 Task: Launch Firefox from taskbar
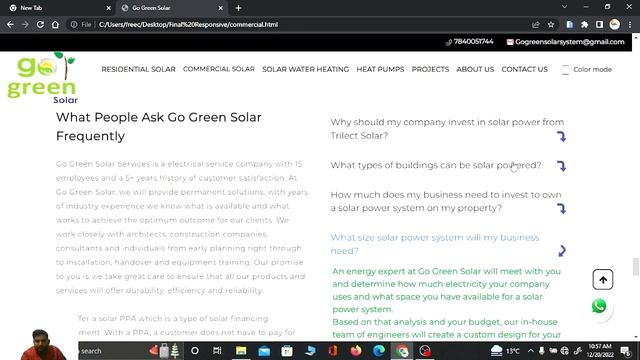pyautogui.click(x=356, y=351)
